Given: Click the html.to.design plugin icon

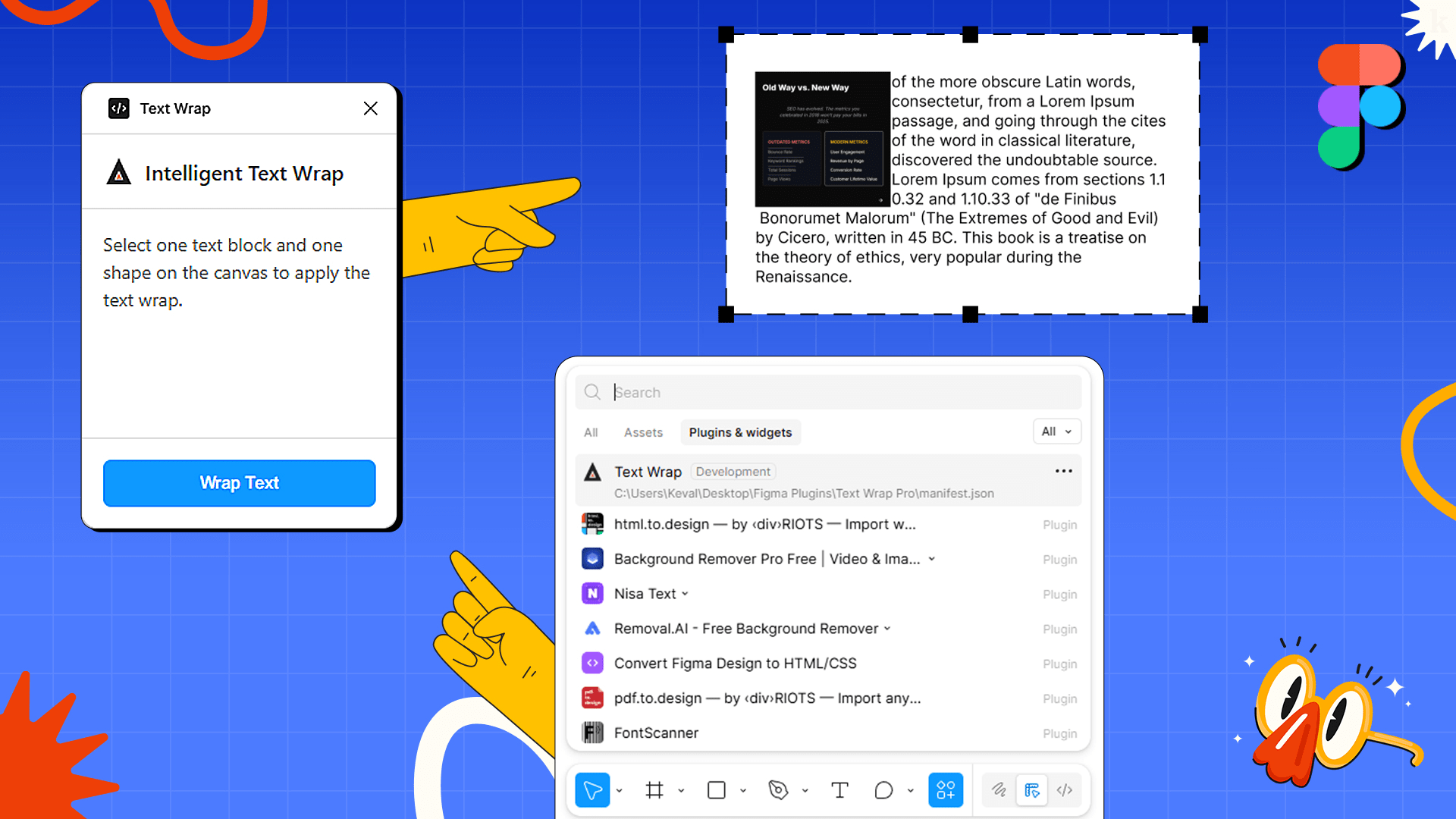Looking at the screenshot, I should 592,524.
